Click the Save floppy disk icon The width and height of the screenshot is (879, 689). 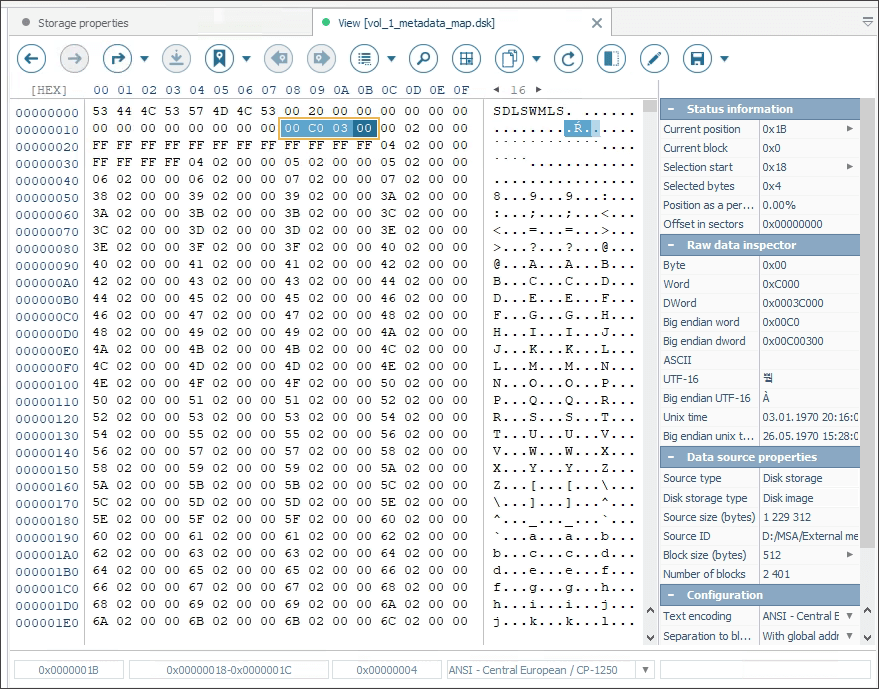tap(697, 59)
